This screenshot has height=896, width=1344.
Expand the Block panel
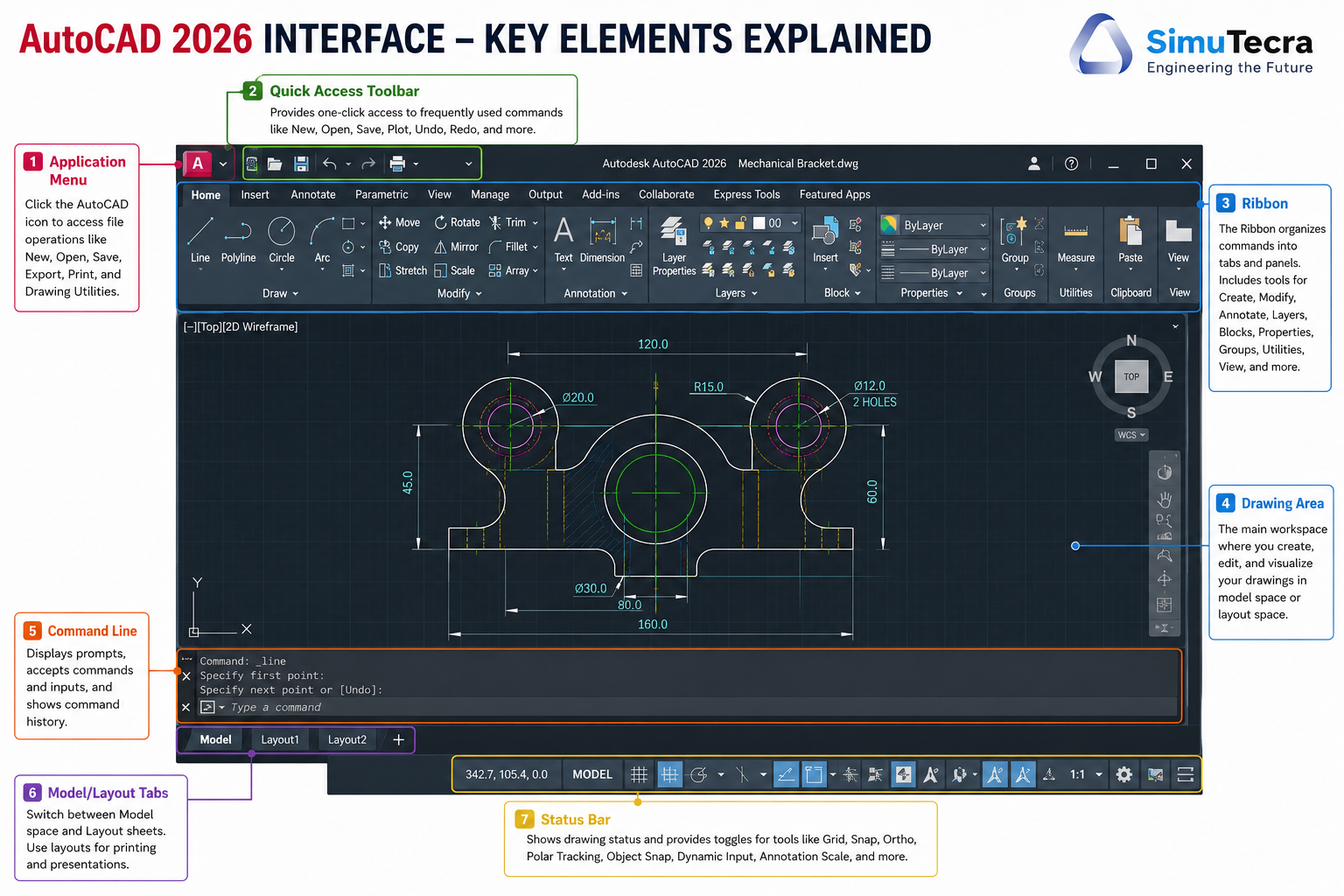pyautogui.click(x=842, y=293)
